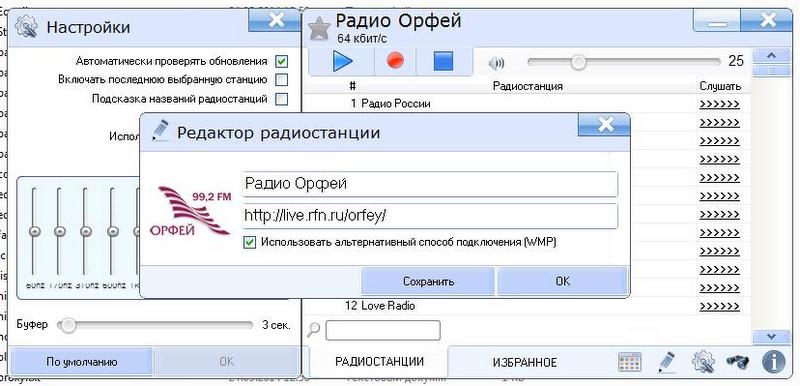Select the Радио России row
The image size is (800, 386).
click(528, 104)
